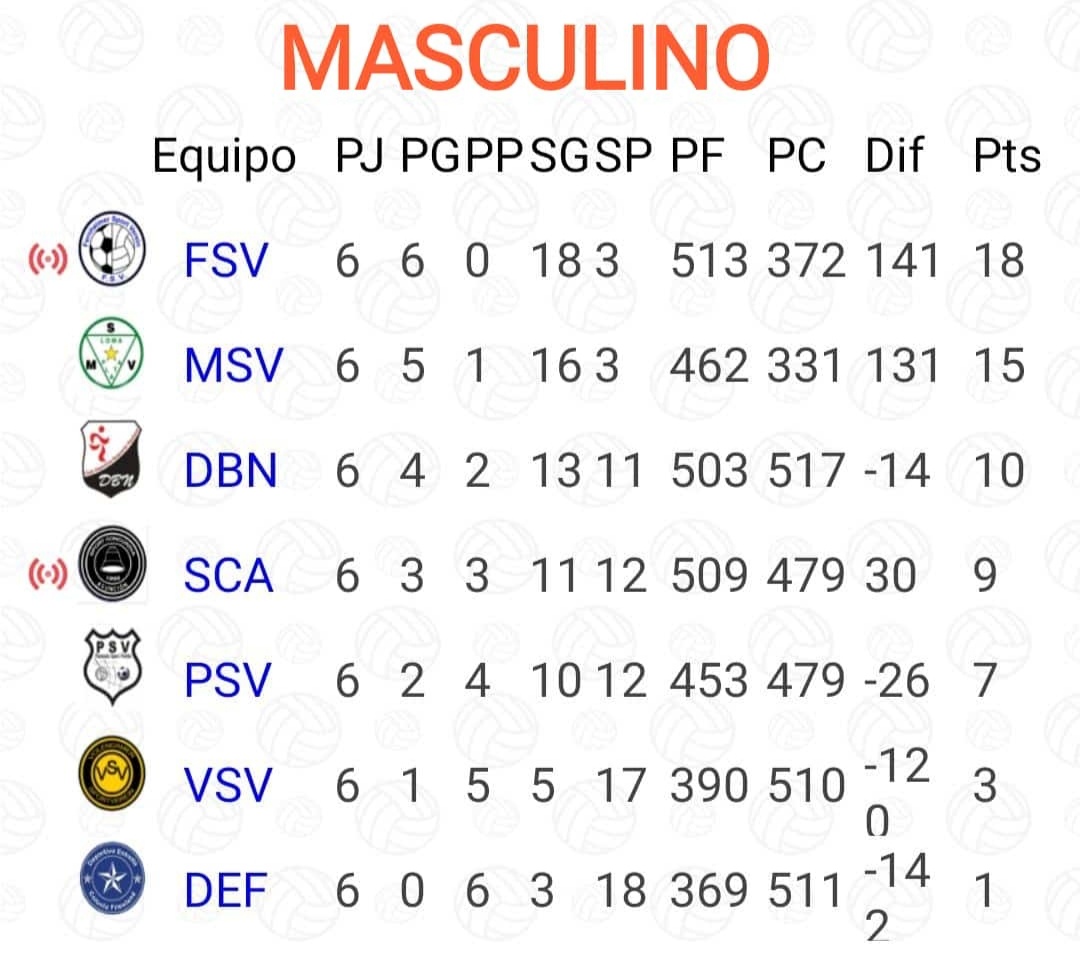Screen dimensions: 1080x961
Task: Click the FSV team logo
Action: click(x=112, y=256)
